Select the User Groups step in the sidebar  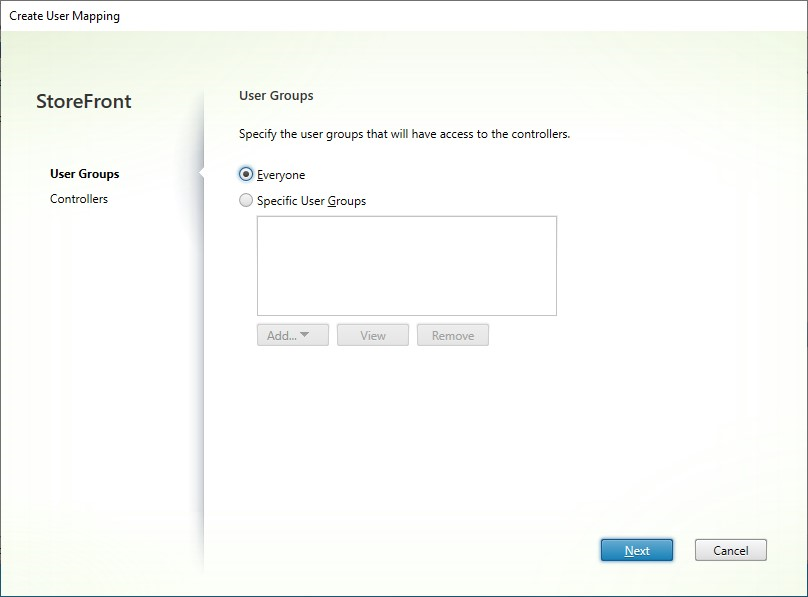pos(84,174)
